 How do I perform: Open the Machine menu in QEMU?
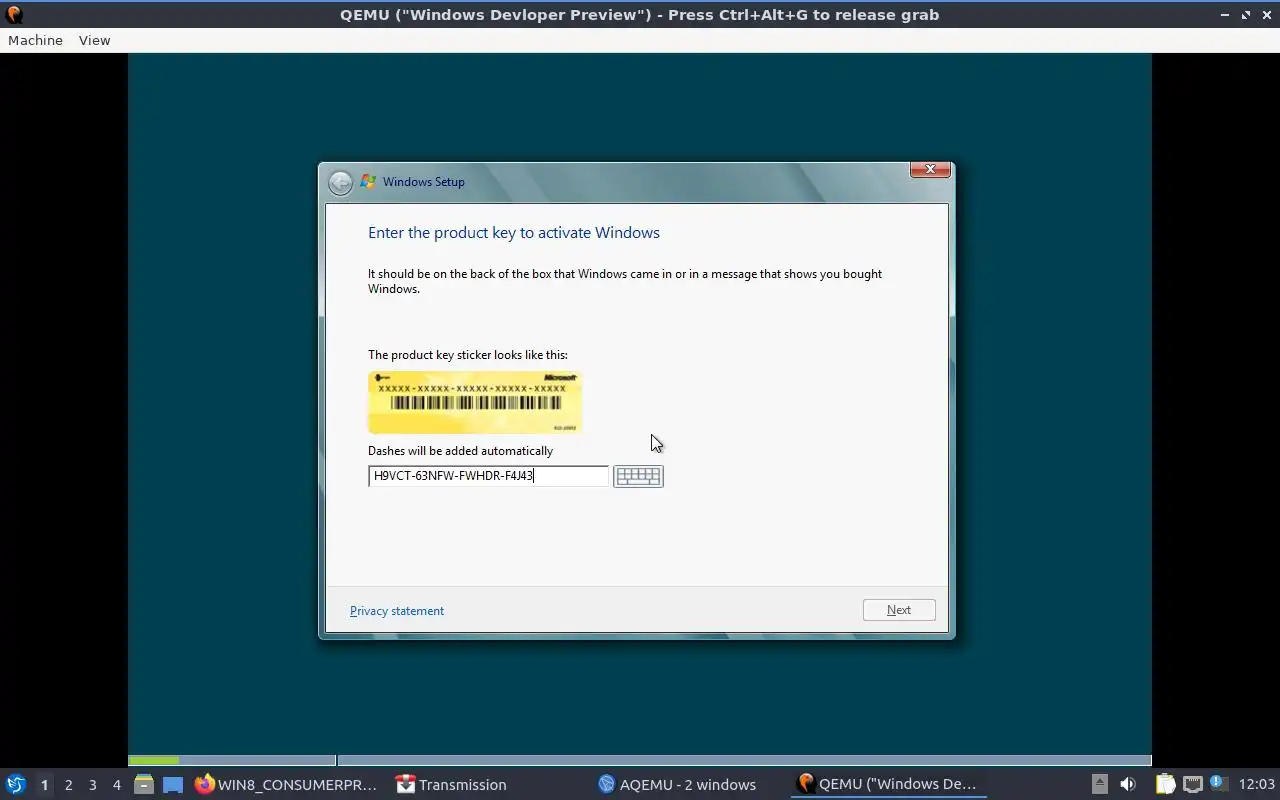coord(35,40)
